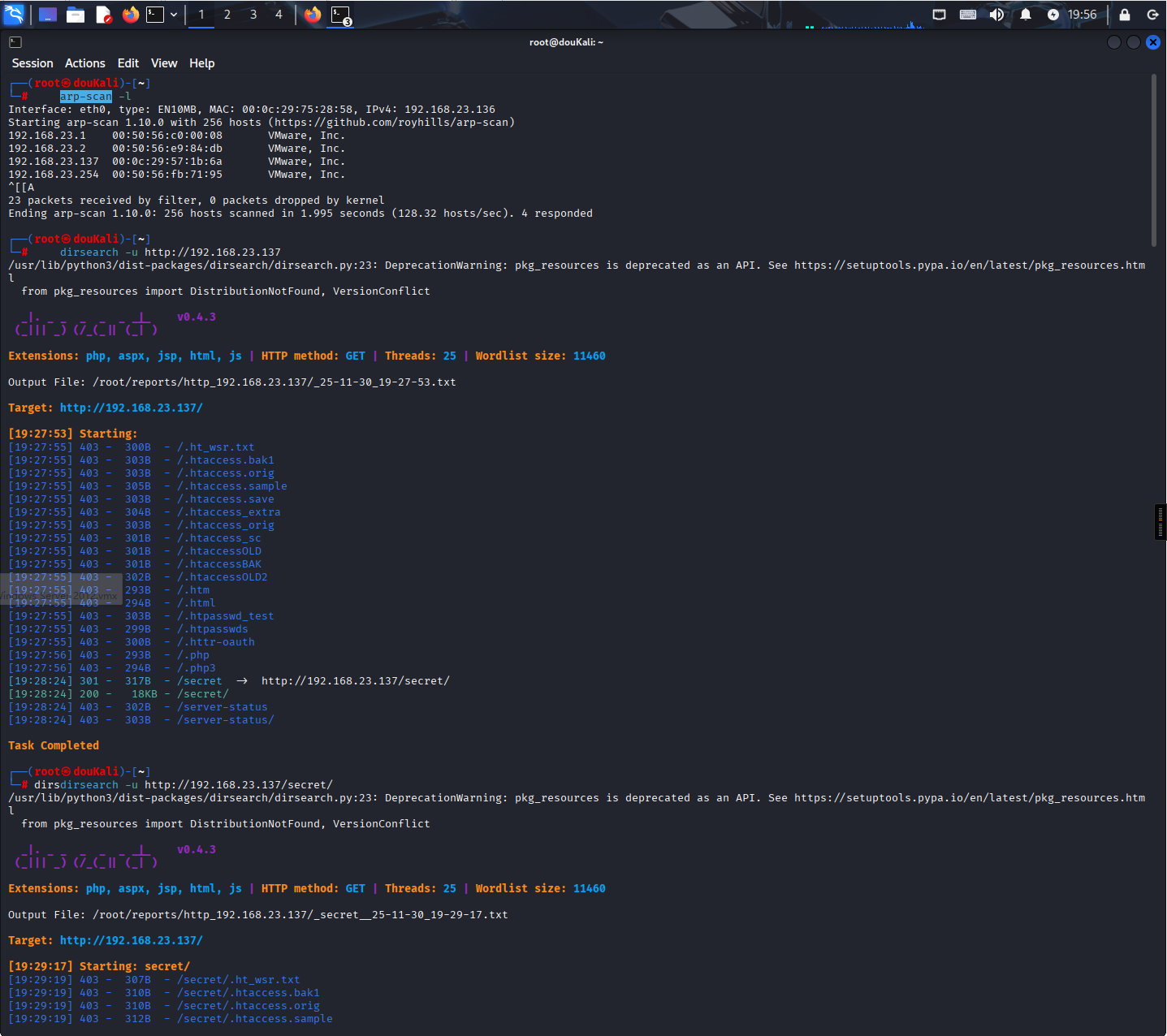This screenshot has height=1036, width=1167.
Task: Expand the terminal launcher dropdown arrow
Action: point(174,15)
